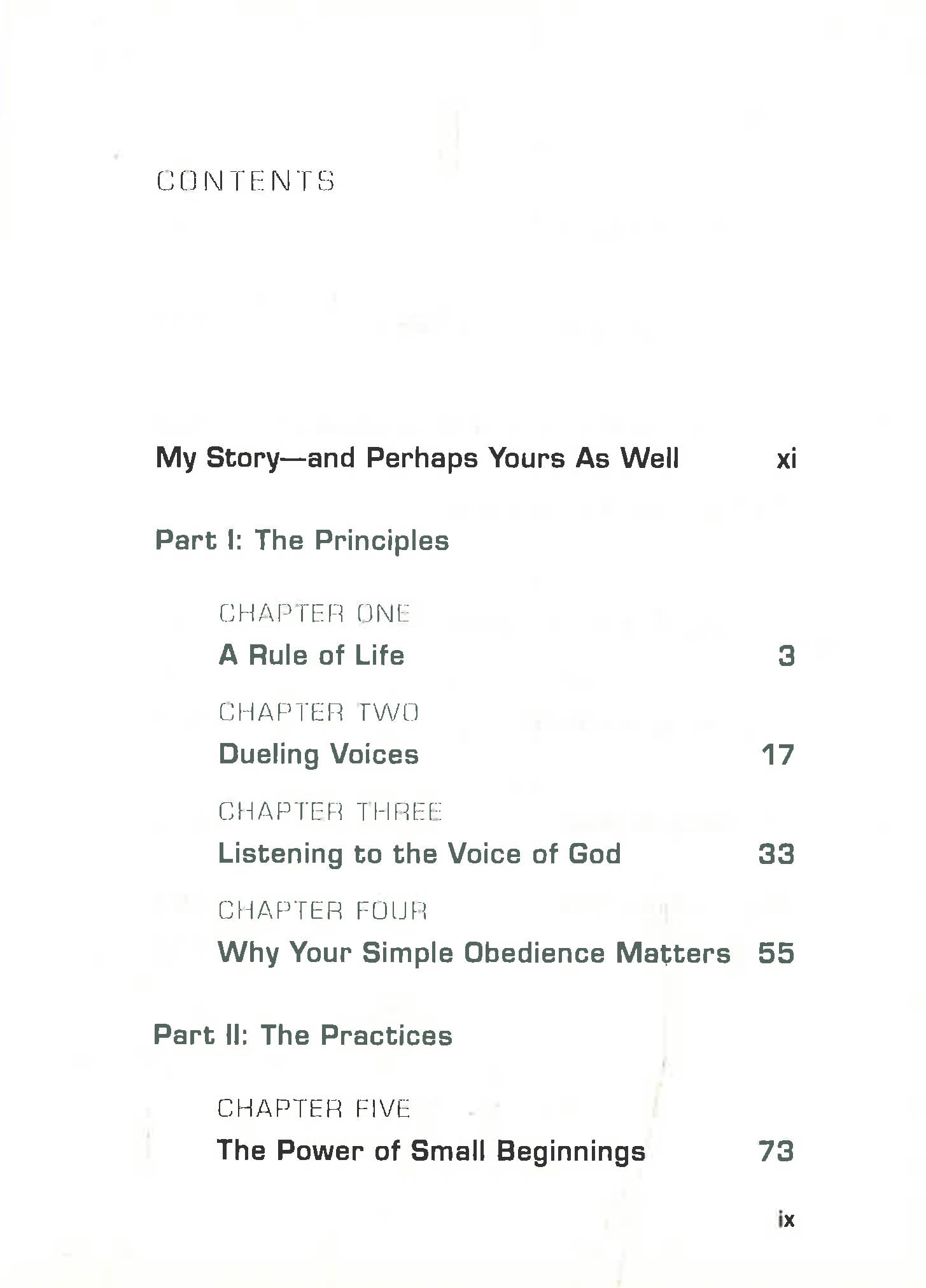Go to "Listening to the Voice of God"
The width and height of the screenshot is (926, 1288).
coord(419,854)
